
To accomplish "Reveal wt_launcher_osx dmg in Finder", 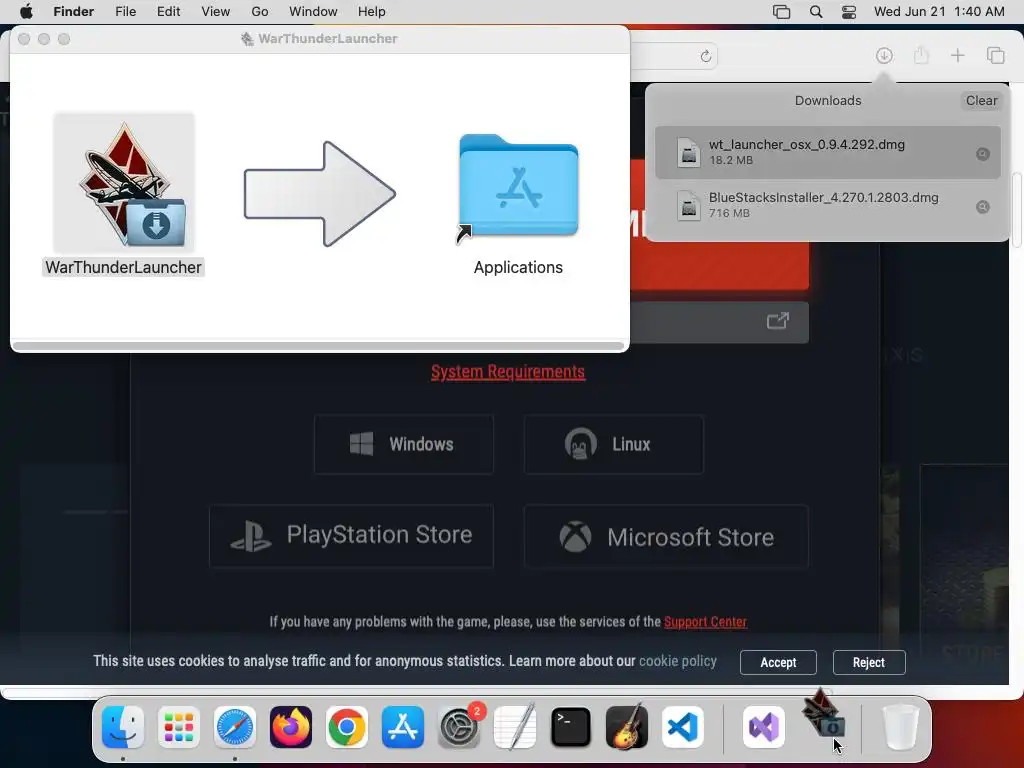I will pos(982,154).
